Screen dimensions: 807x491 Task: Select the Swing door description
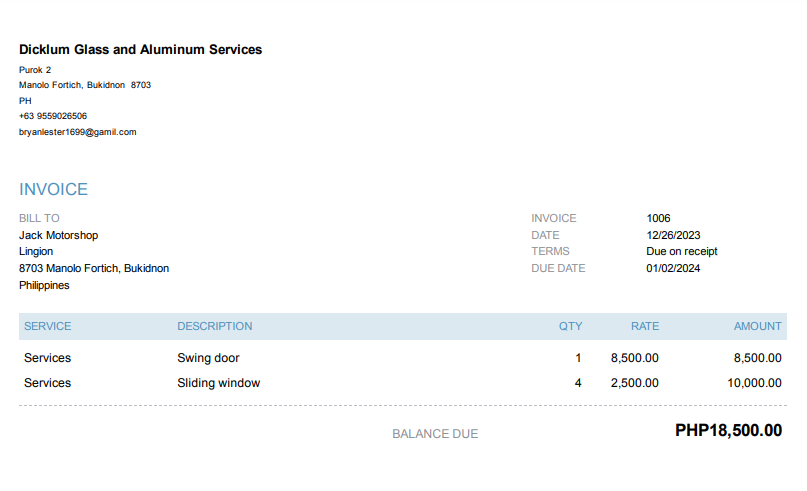[208, 358]
